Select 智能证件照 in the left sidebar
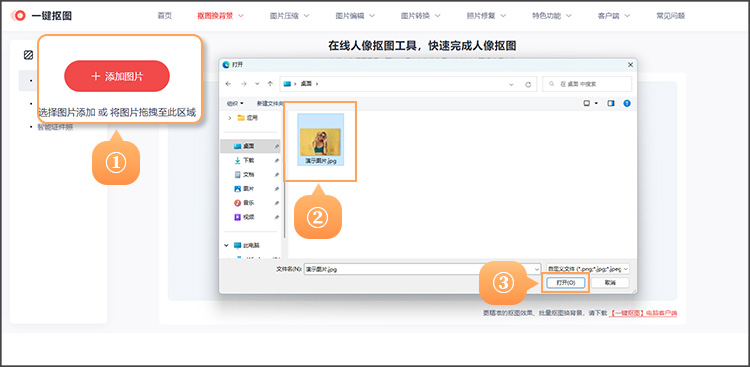The image size is (750, 367). [55, 127]
